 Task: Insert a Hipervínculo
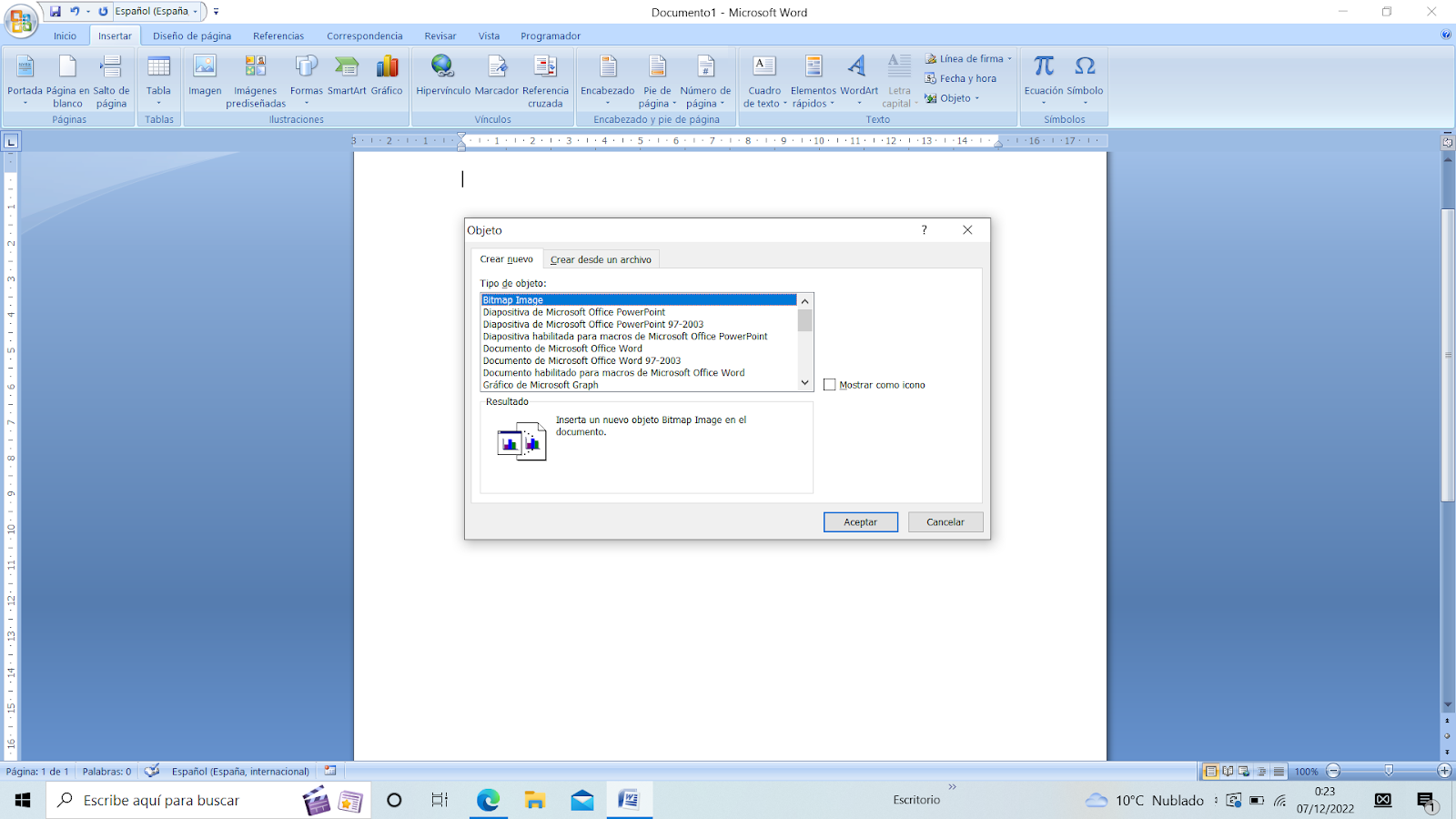point(443,75)
